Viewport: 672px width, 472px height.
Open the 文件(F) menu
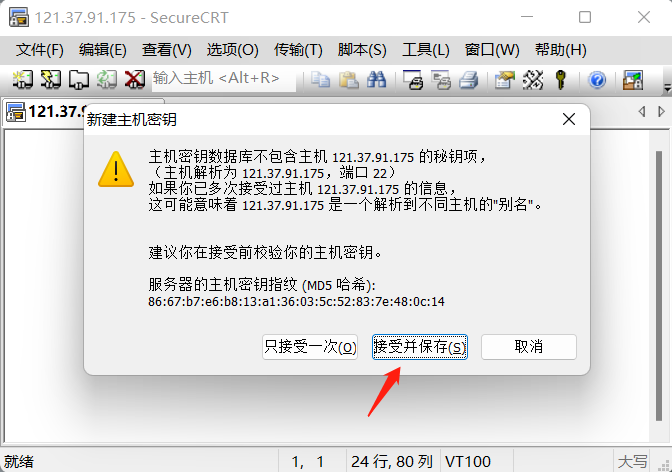point(40,50)
